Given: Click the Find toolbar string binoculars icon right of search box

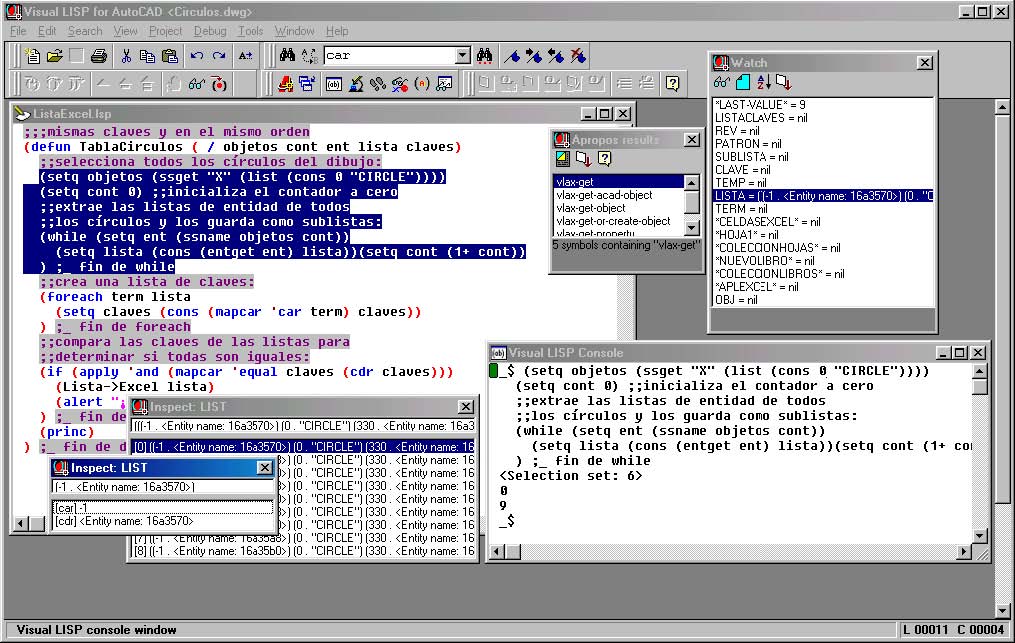Looking at the screenshot, I should tap(484, 56).
